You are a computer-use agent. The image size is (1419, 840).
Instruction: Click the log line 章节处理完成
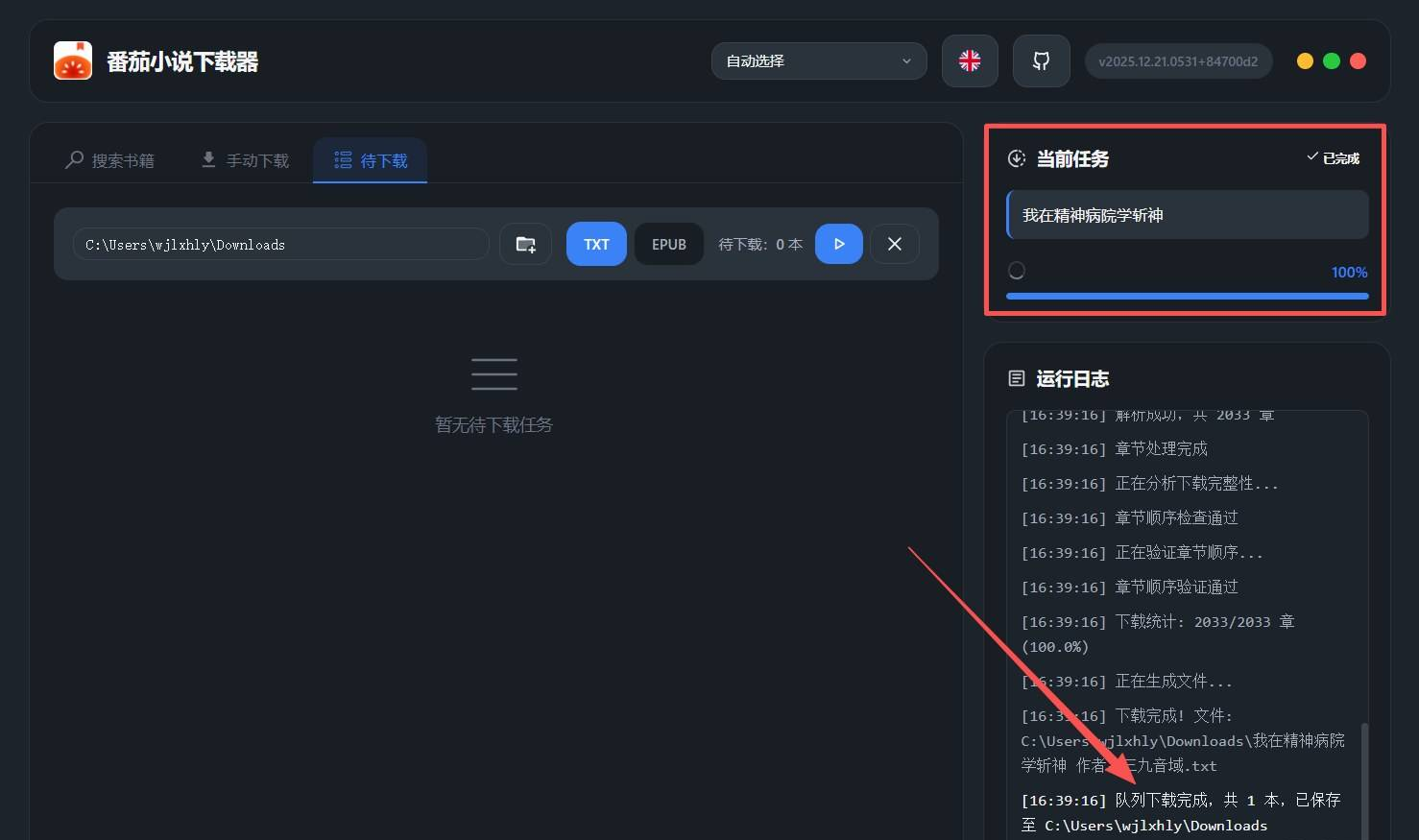click(1115, 448)
